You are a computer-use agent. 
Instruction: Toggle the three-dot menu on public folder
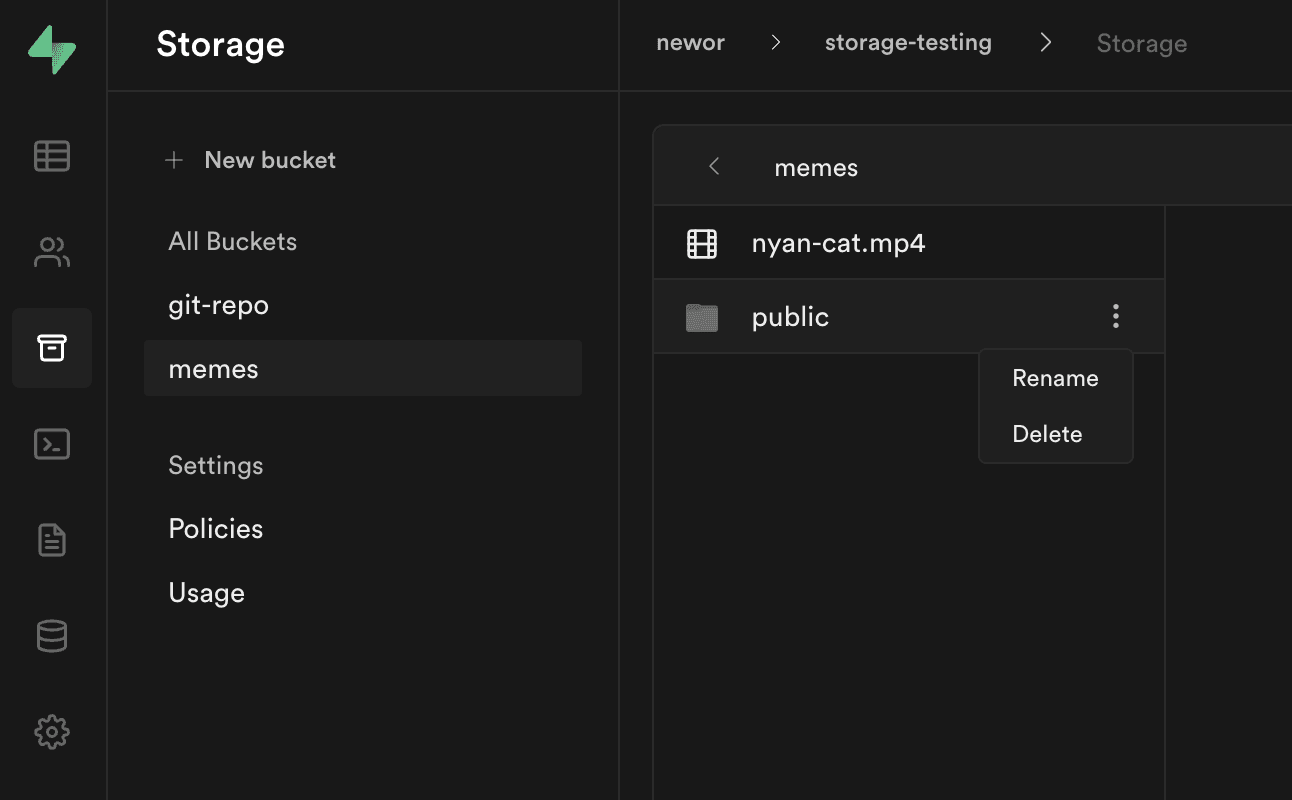tap(1116, 317)
